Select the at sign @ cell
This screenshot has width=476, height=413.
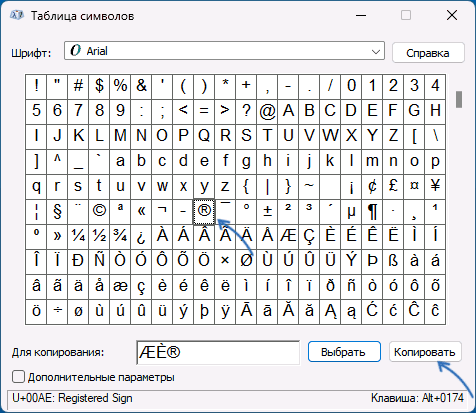(267, 112)
